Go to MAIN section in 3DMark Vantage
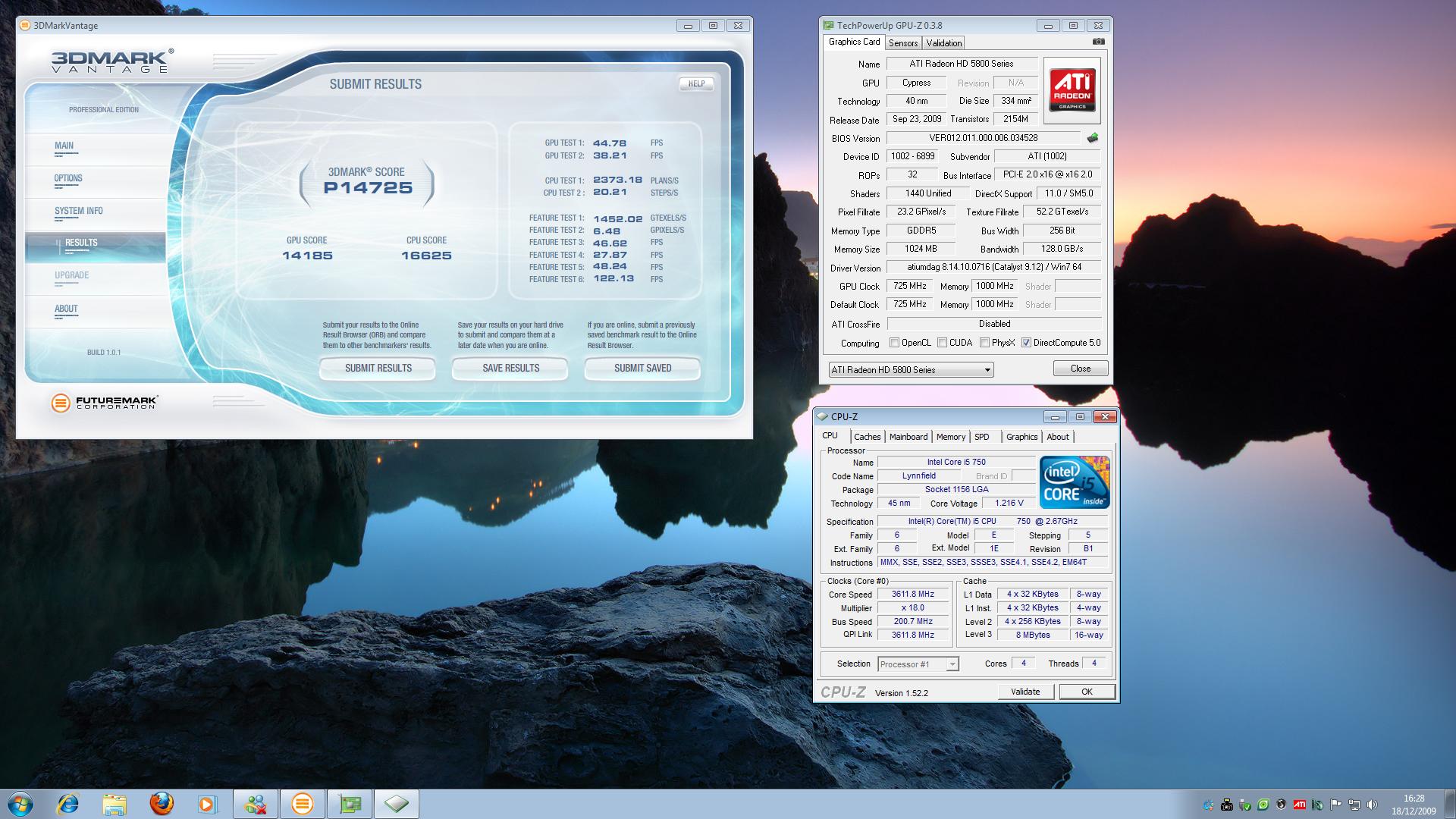Image resolution: width=1456 pixels, height=819 pixels. tap(96, 149)
